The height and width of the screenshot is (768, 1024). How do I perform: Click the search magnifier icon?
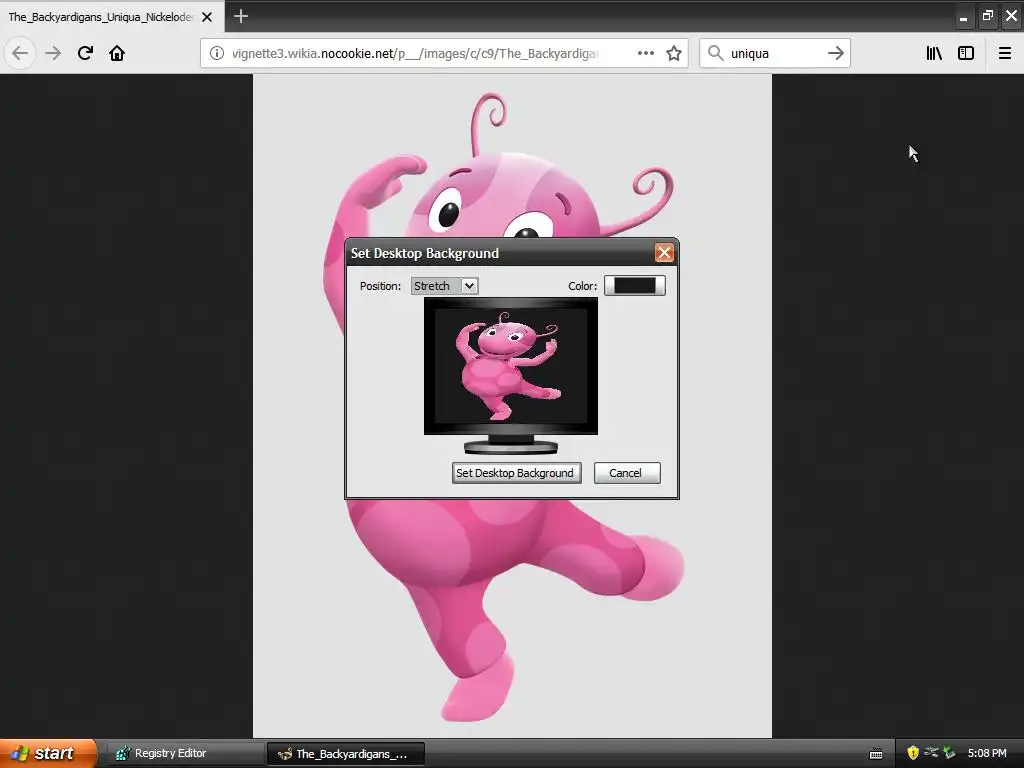[x=715, y=53]
